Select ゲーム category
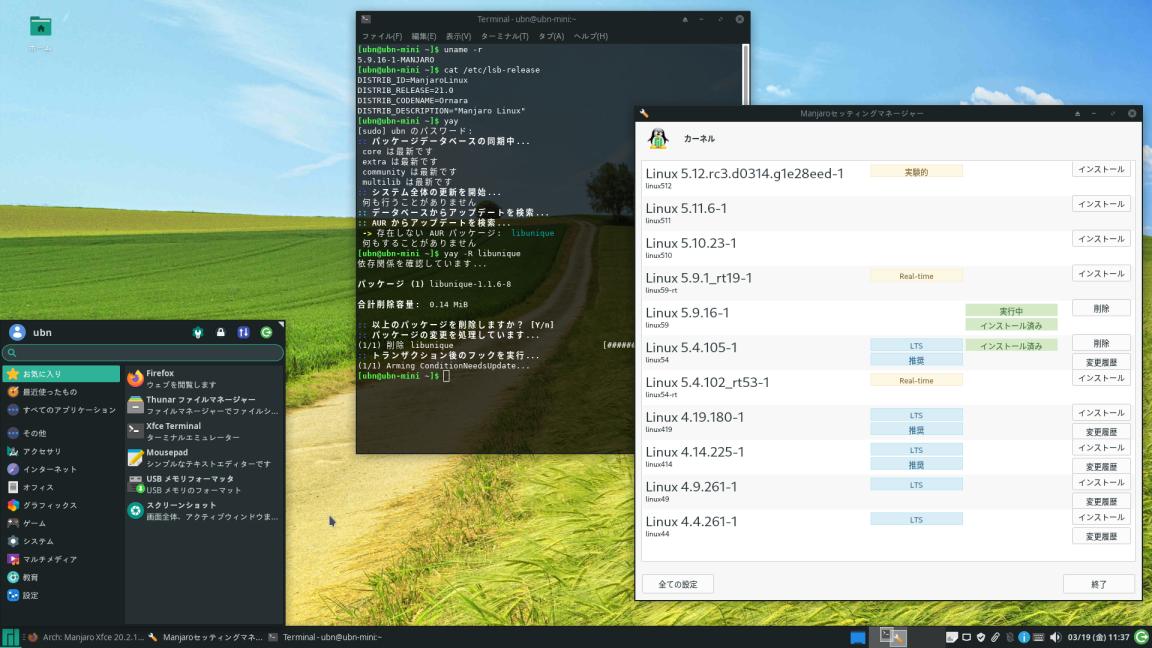This screenshot has width=1152, height=648. (x=62, y=523)
